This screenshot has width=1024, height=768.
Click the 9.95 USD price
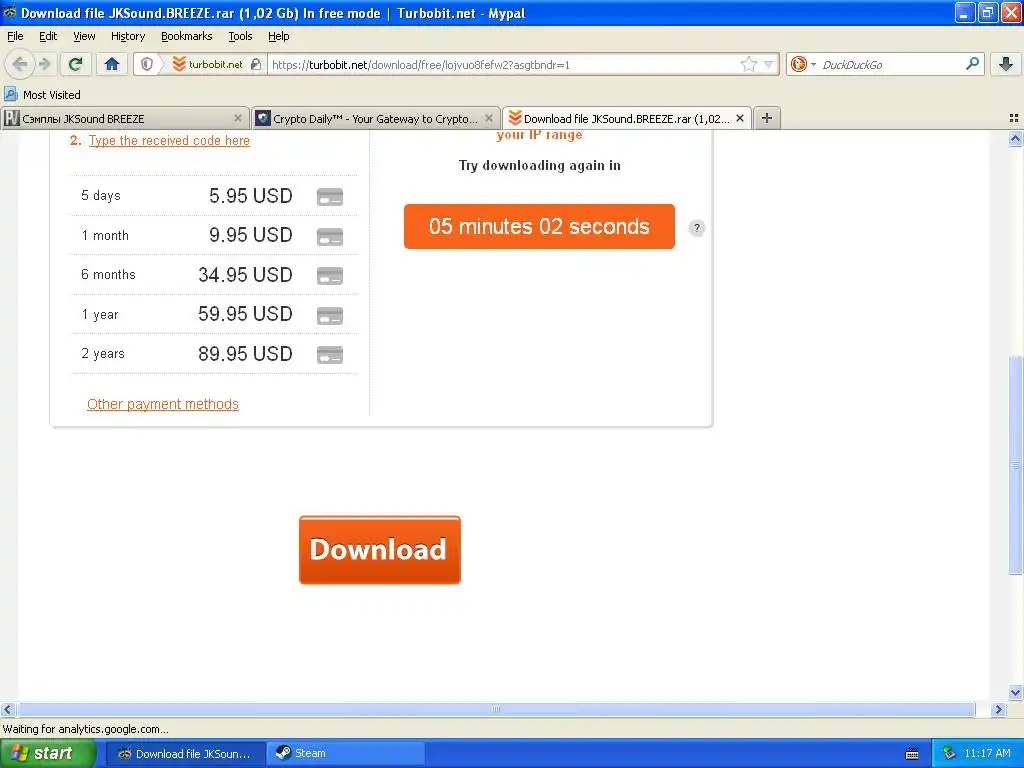[251, 235]
